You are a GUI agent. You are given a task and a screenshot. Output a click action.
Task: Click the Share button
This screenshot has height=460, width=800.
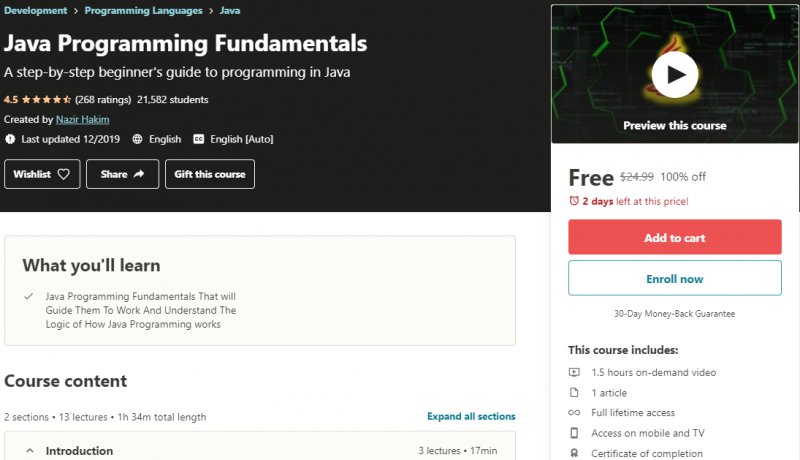[x=122, y=174]
